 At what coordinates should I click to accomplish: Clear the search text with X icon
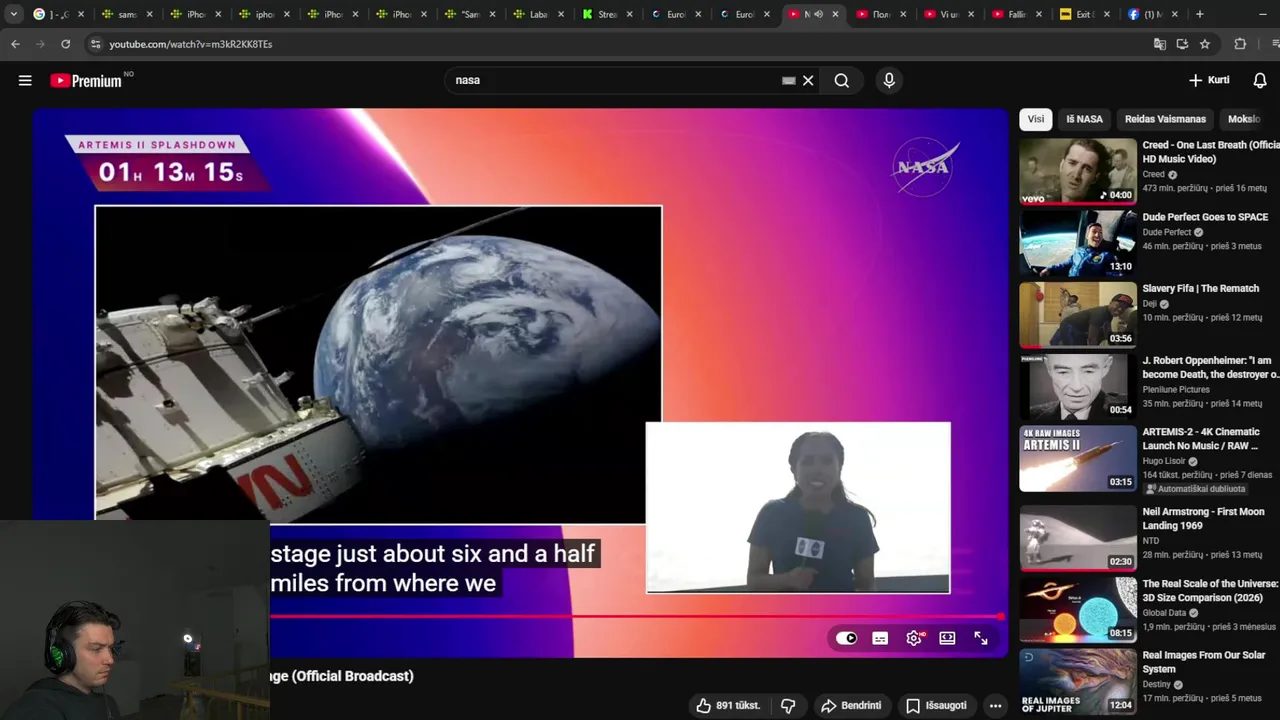808,80
